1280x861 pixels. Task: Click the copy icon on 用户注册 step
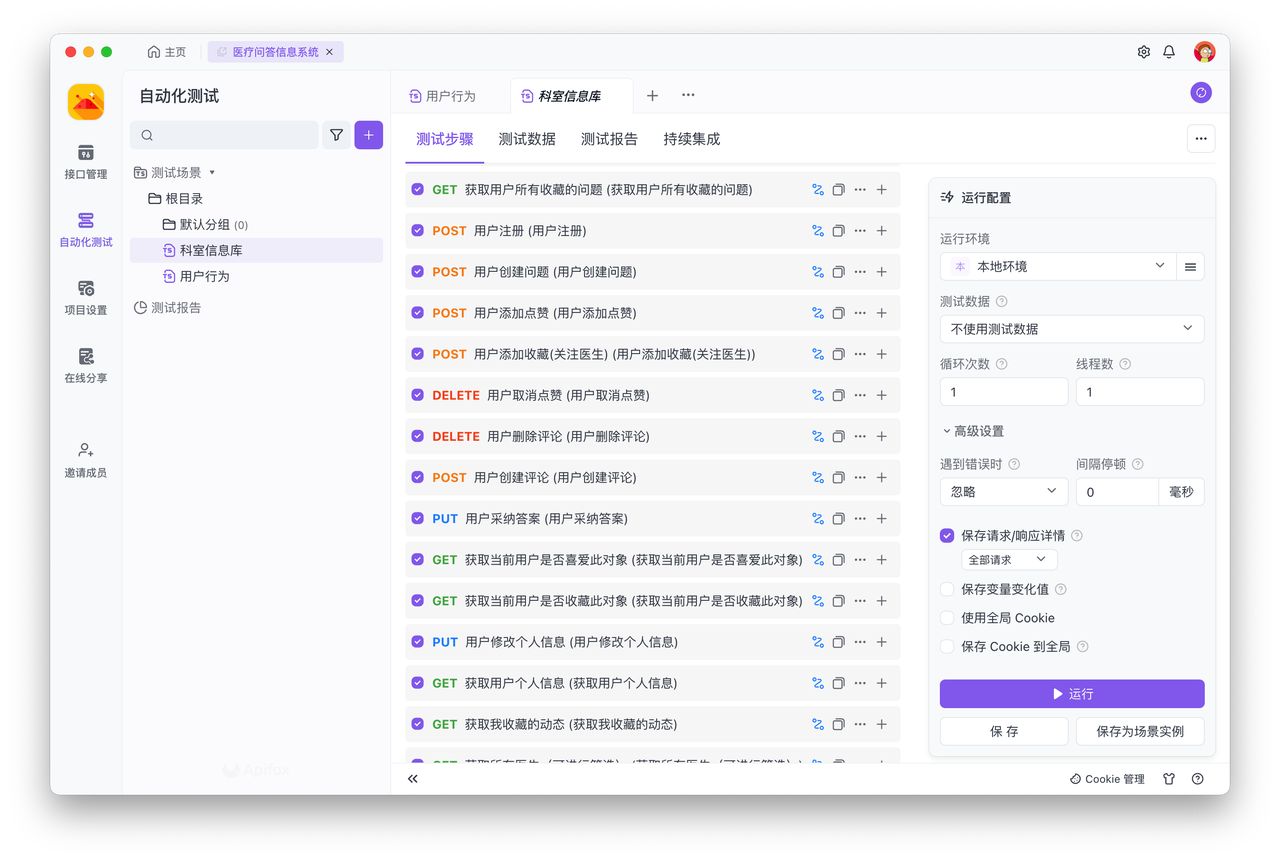[x=839, y=231]
